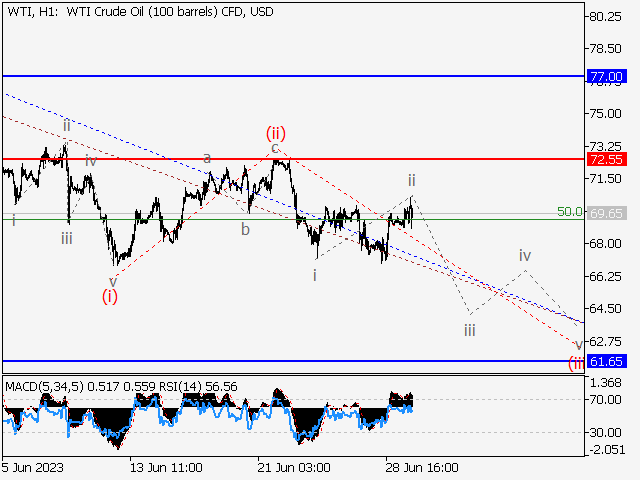Click the "21 Jun 03:00" date label
Image resolution: width=640 pixels, height=480 pixels.
pyautogui.click(x=294, y=467)
